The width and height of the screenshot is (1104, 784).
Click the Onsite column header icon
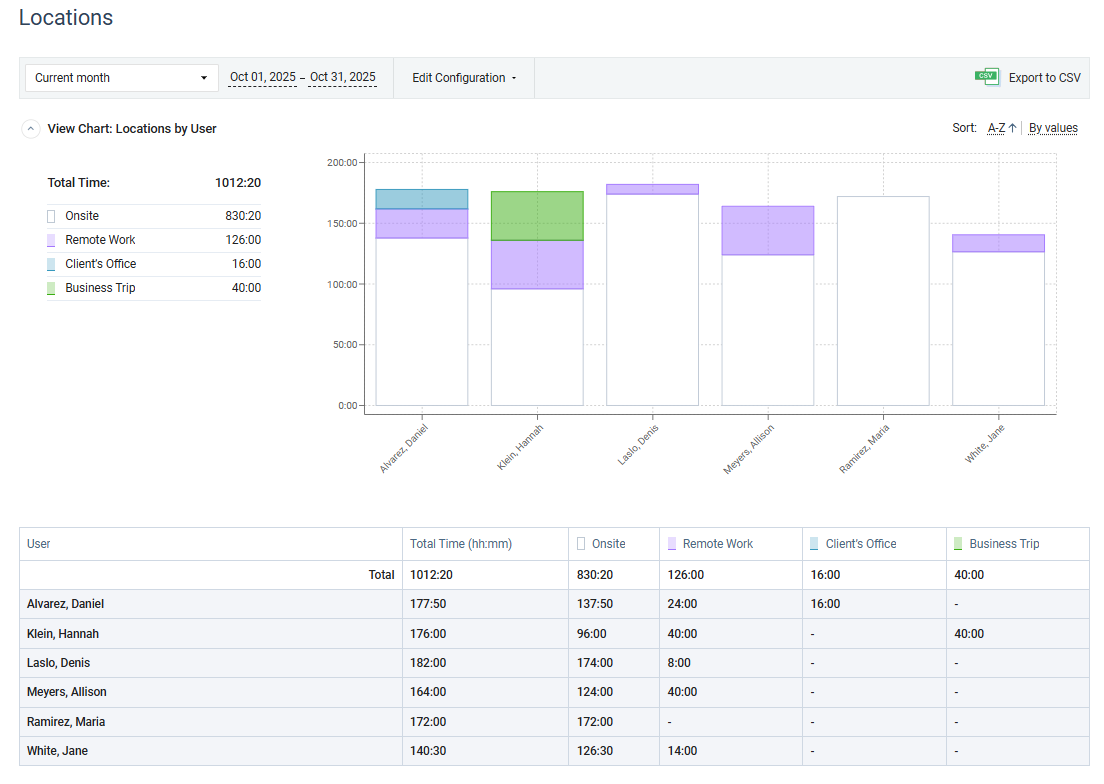point(581,544)
